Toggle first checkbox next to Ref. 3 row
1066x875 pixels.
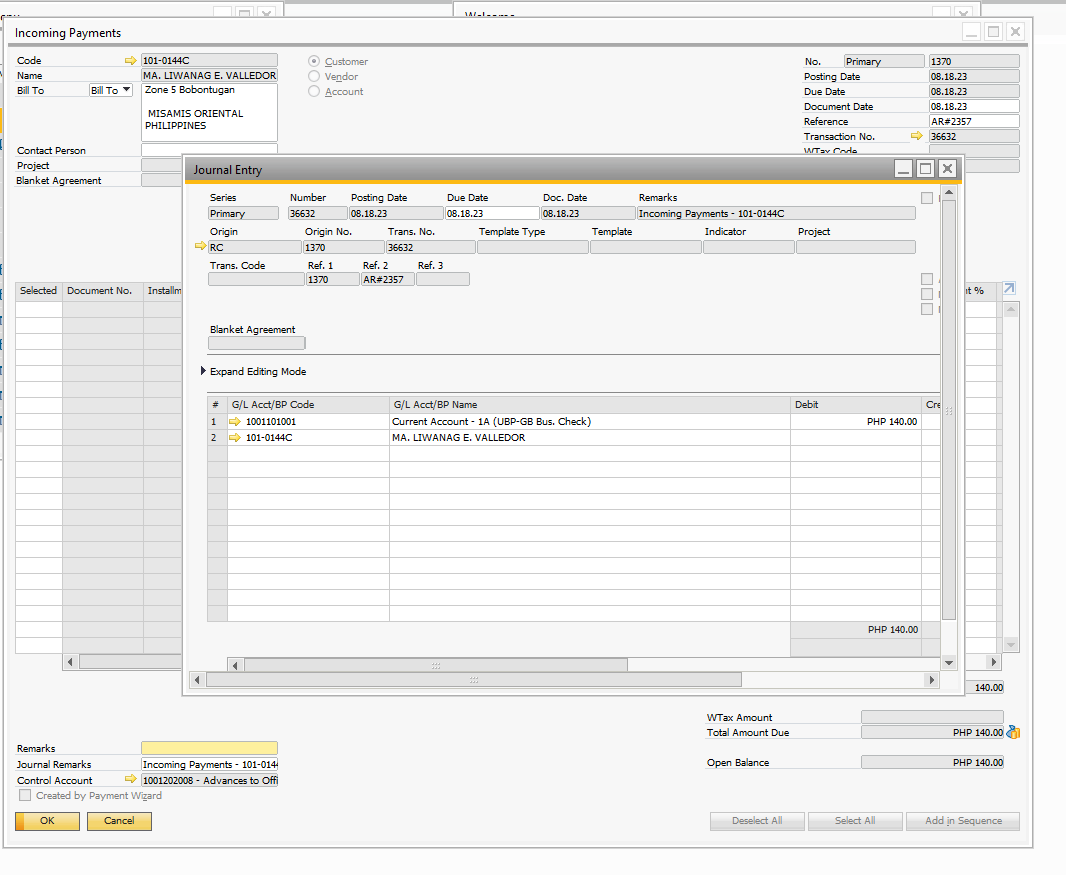927,279
